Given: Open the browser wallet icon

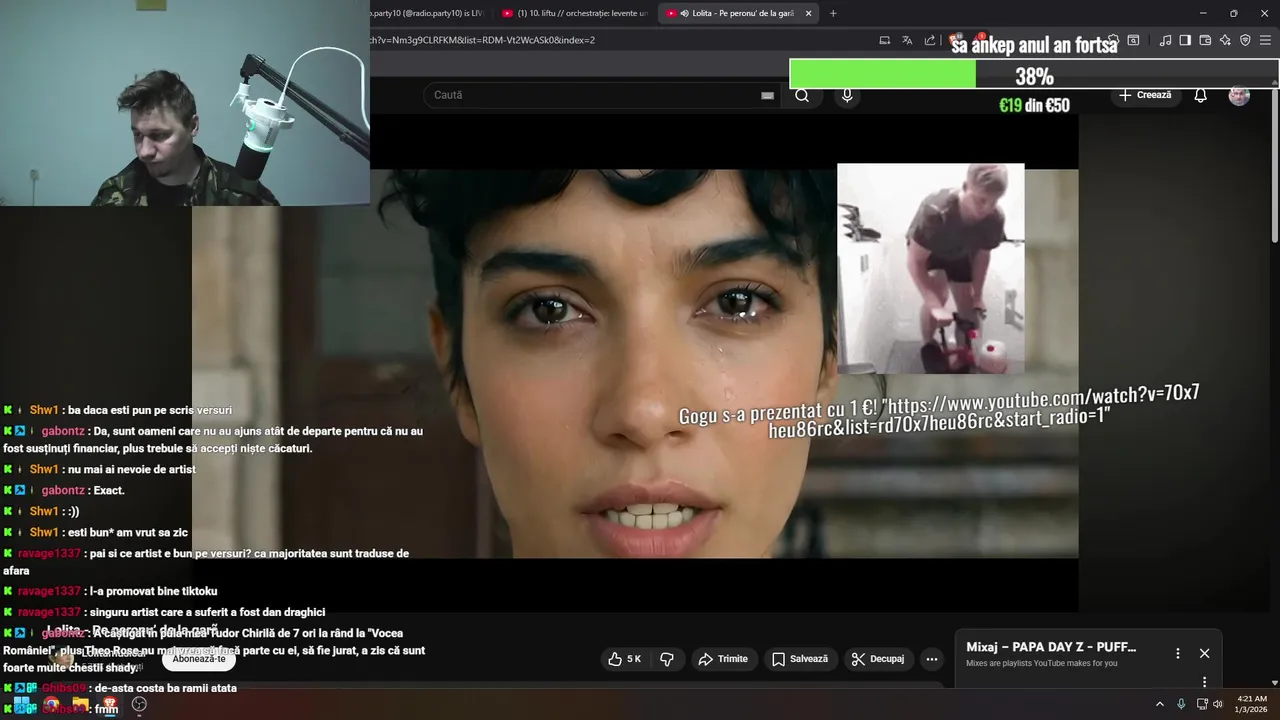Looking at the screenshot, I should click(1205, 40).
